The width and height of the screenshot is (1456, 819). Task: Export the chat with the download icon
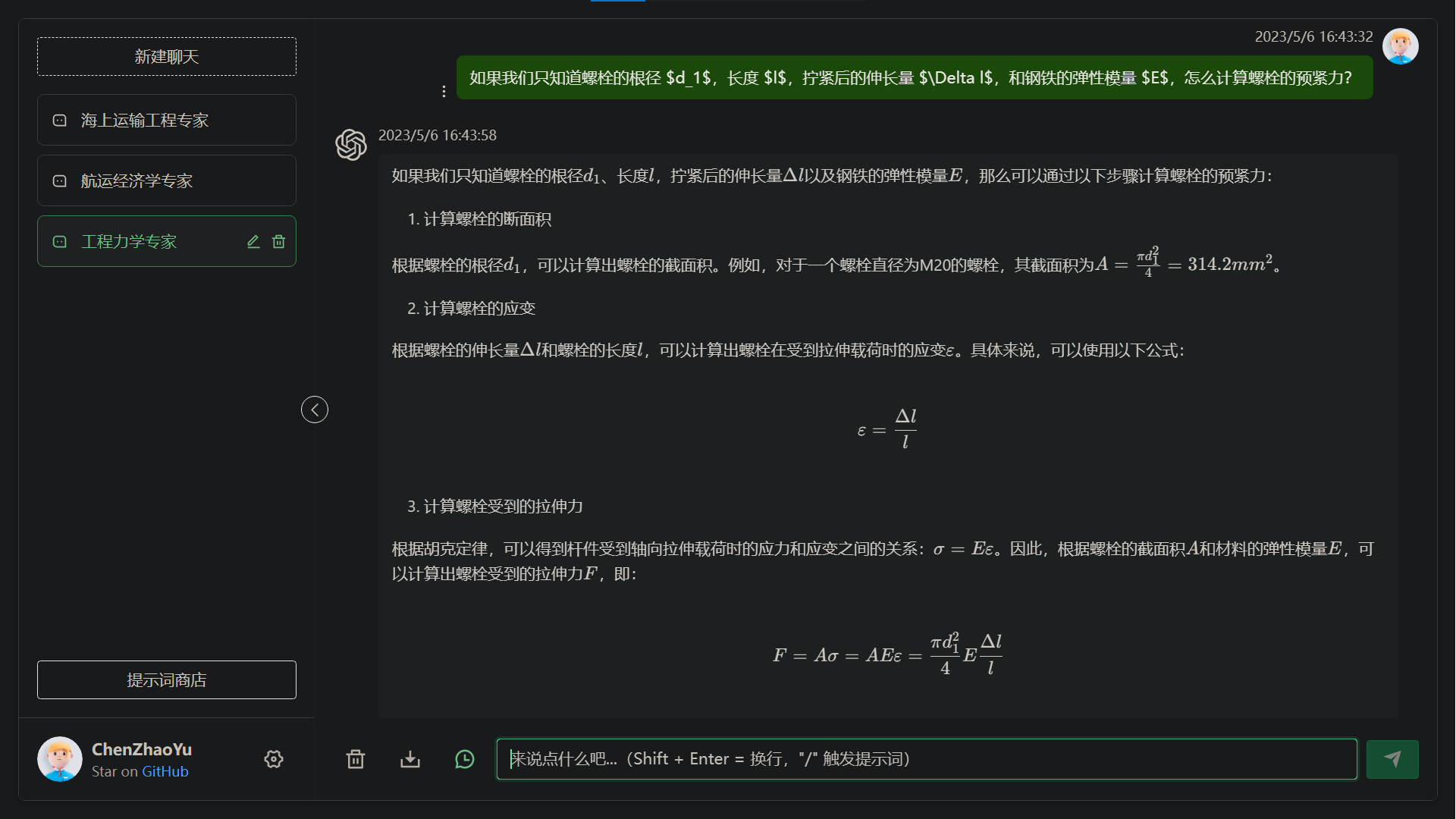[410, 759]
